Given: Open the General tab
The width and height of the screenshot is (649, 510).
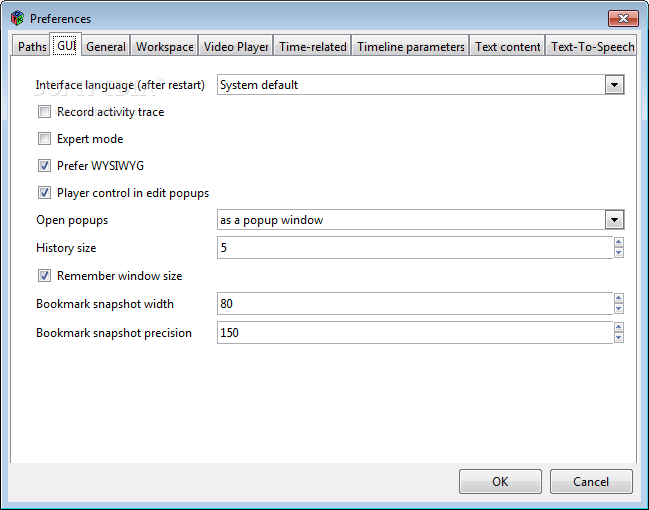Looking at the screenshot, I should [x=106, y=46].
